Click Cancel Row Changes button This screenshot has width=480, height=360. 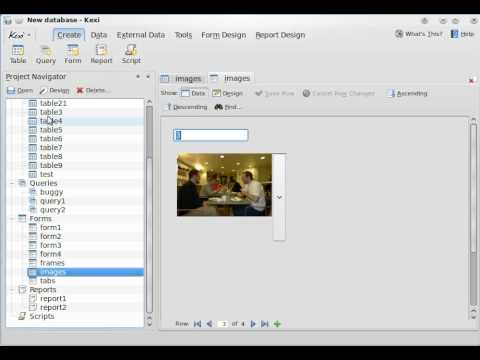[x=339, y=93]
